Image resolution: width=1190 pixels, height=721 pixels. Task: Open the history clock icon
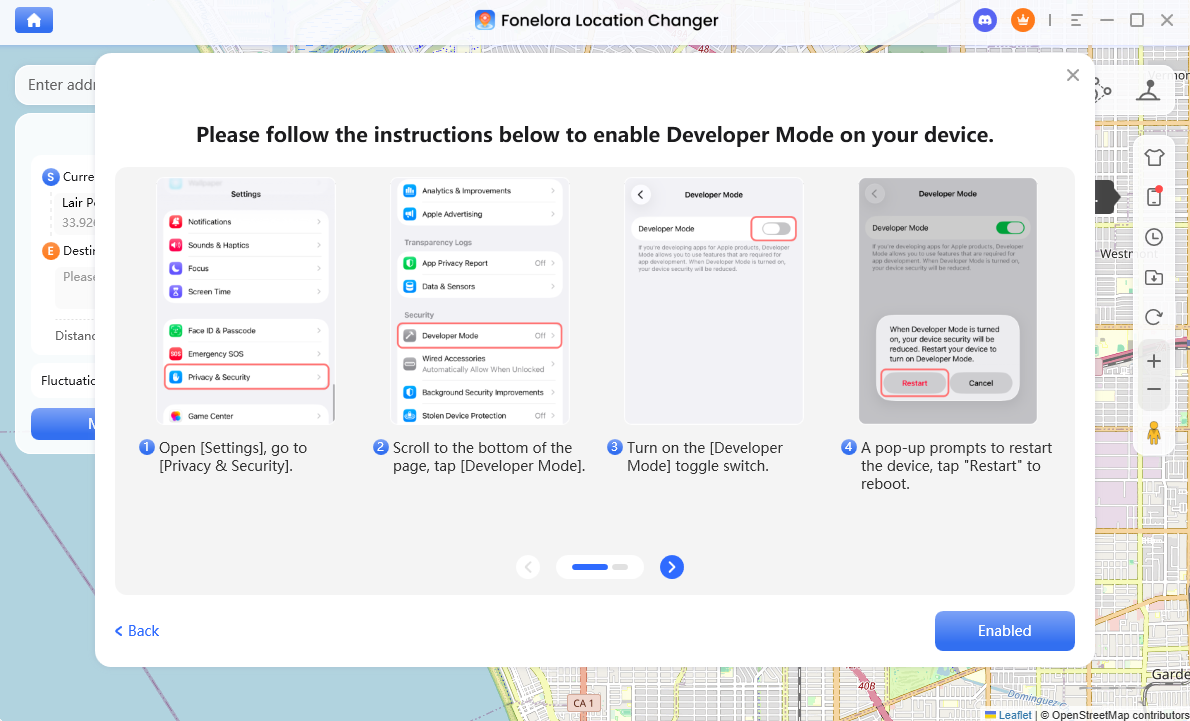[x=1154, y=237]
